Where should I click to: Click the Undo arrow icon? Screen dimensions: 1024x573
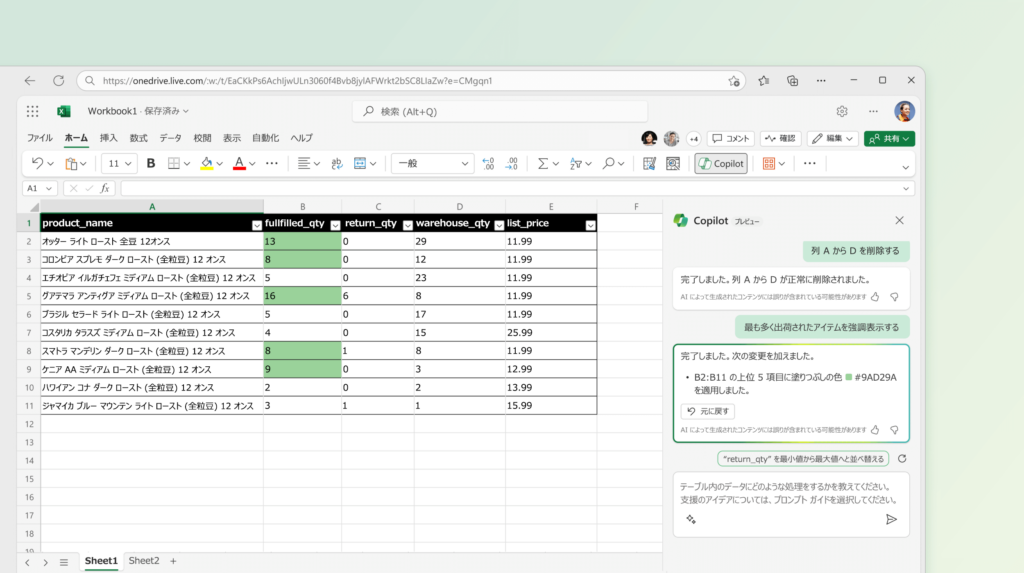coord(37,163)
